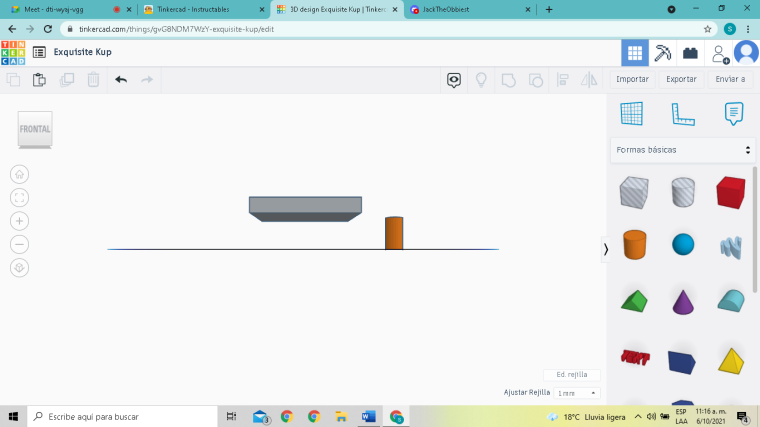This screenshot has height=427, width=760.
Task: Click the Mirror flip tool icon
Action: (x=589, y=79)
